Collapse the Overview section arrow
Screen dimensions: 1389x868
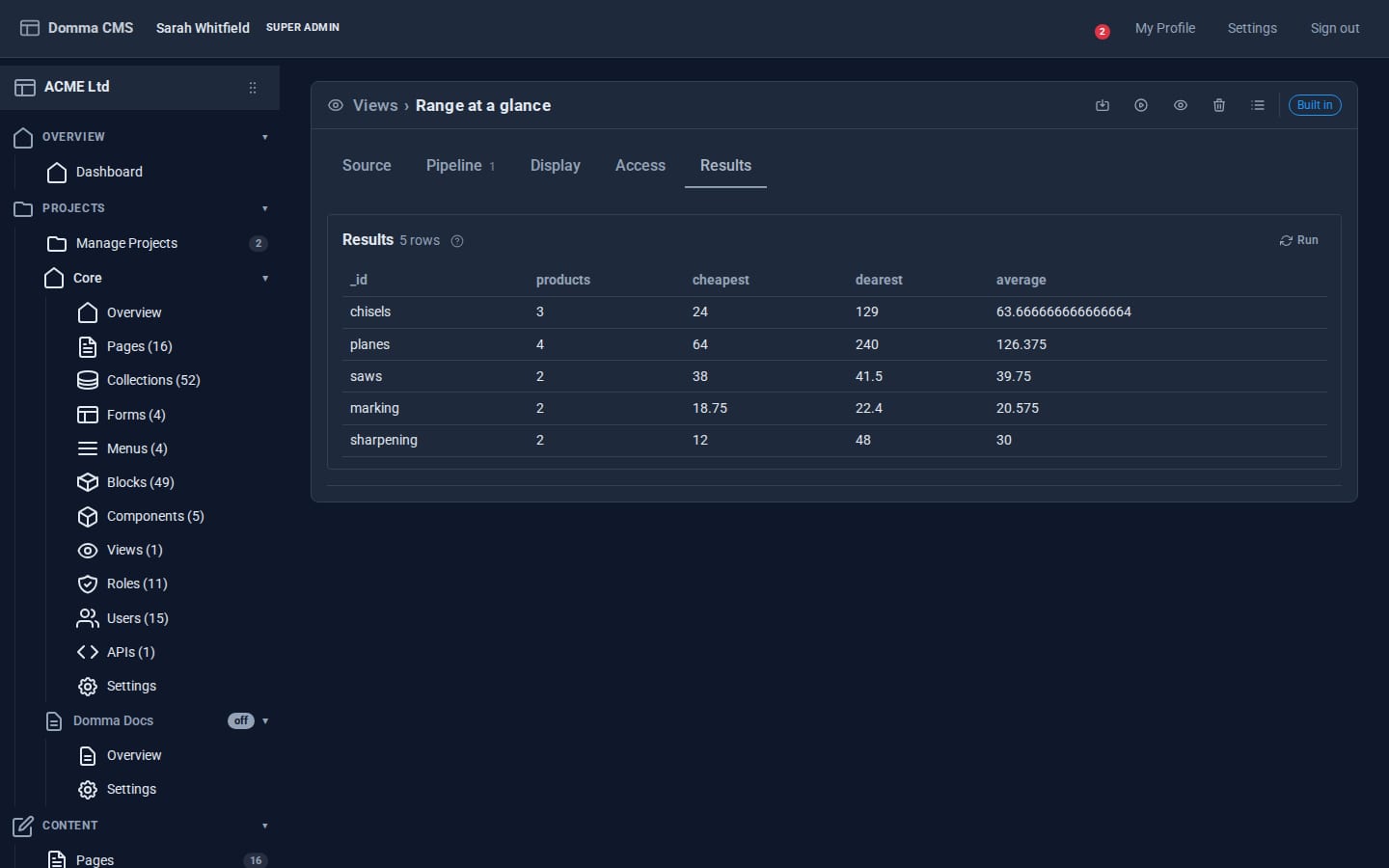tap(265, 137)
